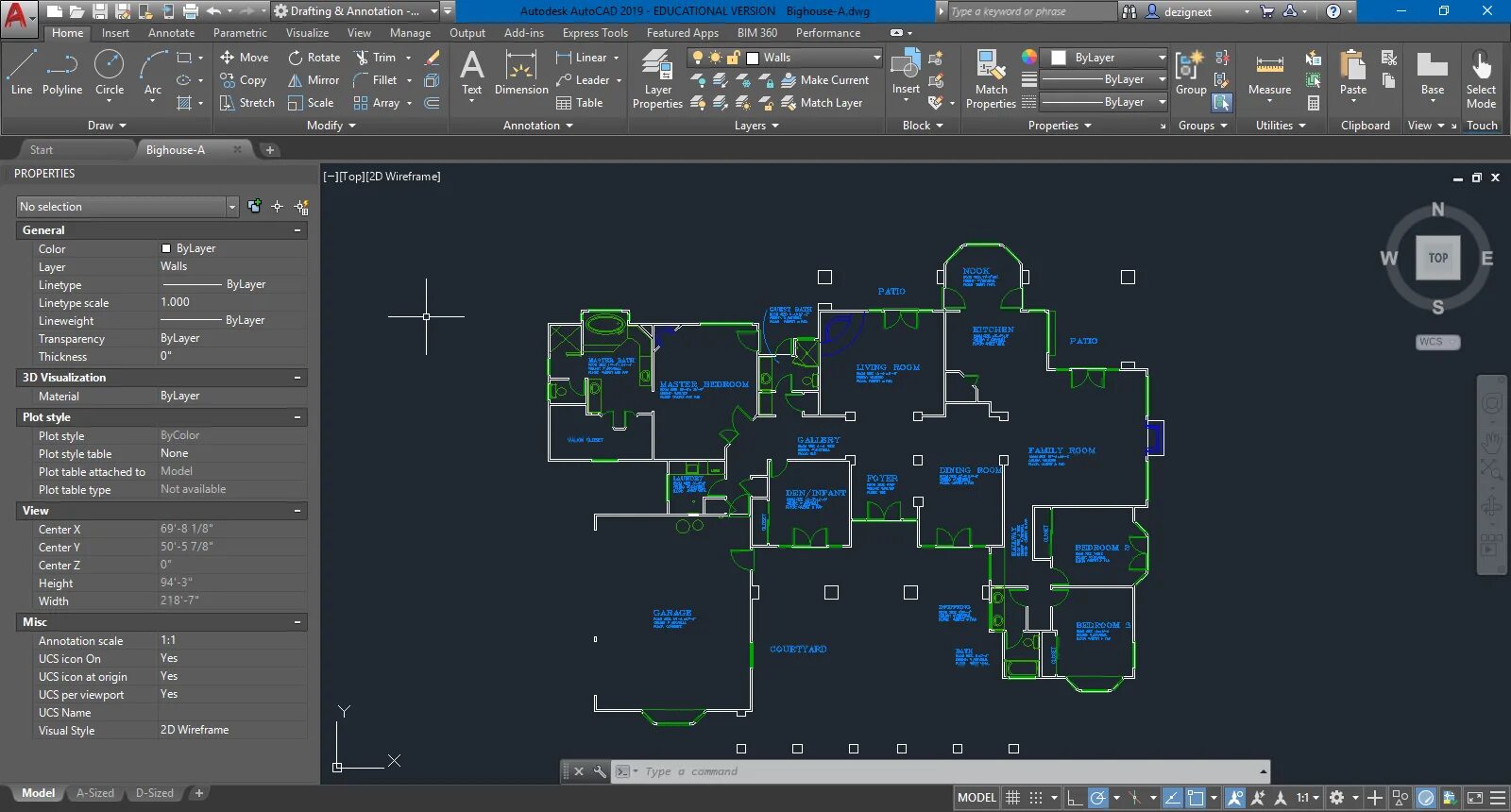The image size is (1511, 812).
Task: Click the TOP face of ViewCube
Action: click(1437, 258)
